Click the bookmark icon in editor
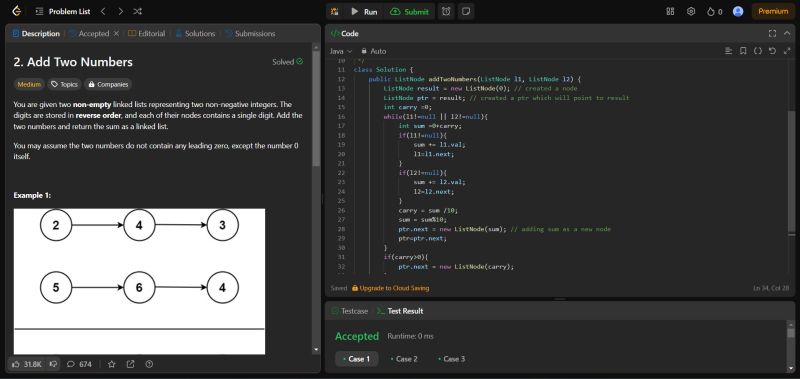The height and width of the screenshot is (379, 800). click(x=743, y=51)
